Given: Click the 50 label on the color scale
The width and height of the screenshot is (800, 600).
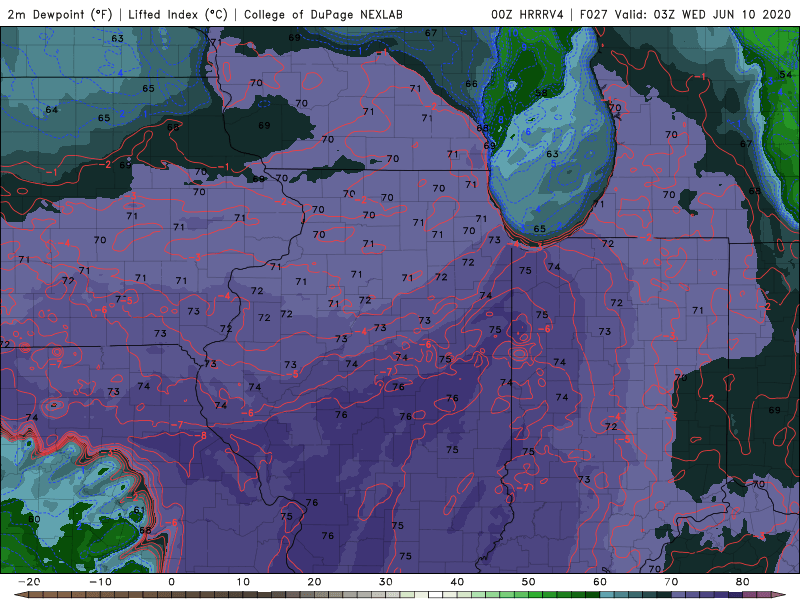Looking at the screenshot, I should 529,582.
